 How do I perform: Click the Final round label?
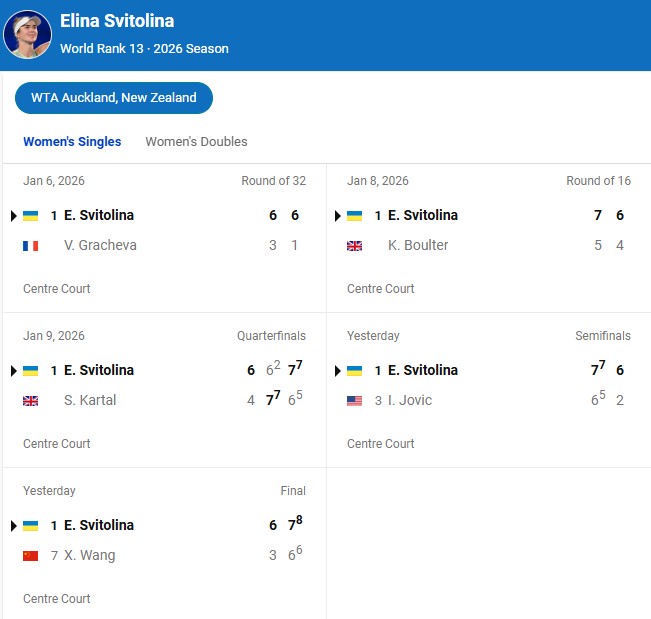pyautogui.click(x=293, y=491)
